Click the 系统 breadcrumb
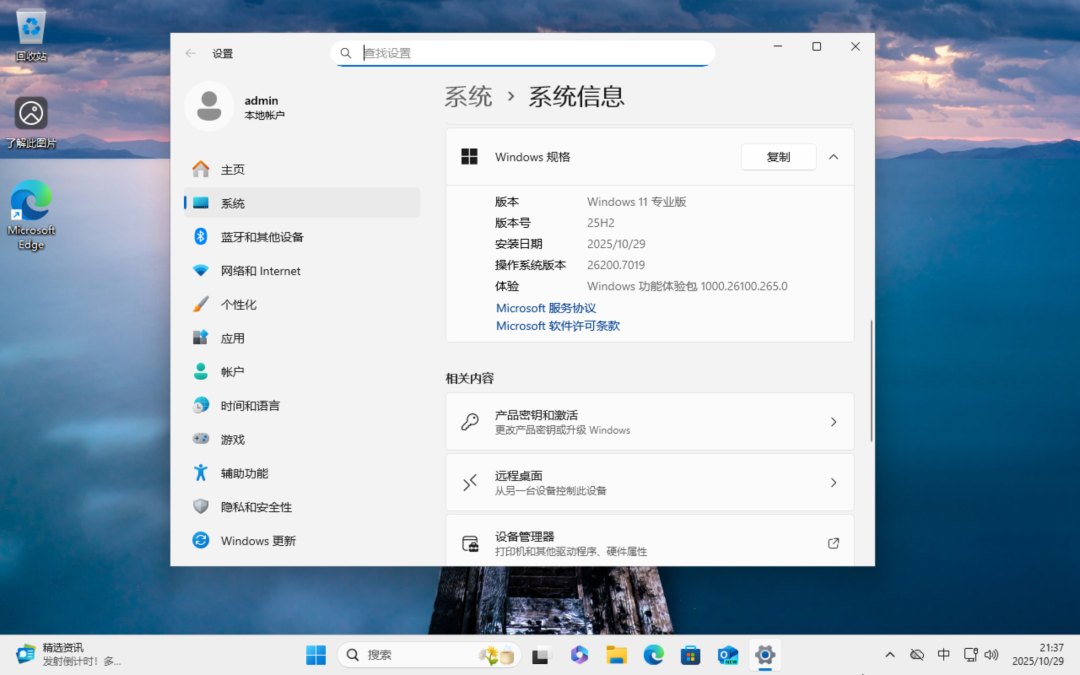Screen dimensions: 1080x675 coord(468,96)
